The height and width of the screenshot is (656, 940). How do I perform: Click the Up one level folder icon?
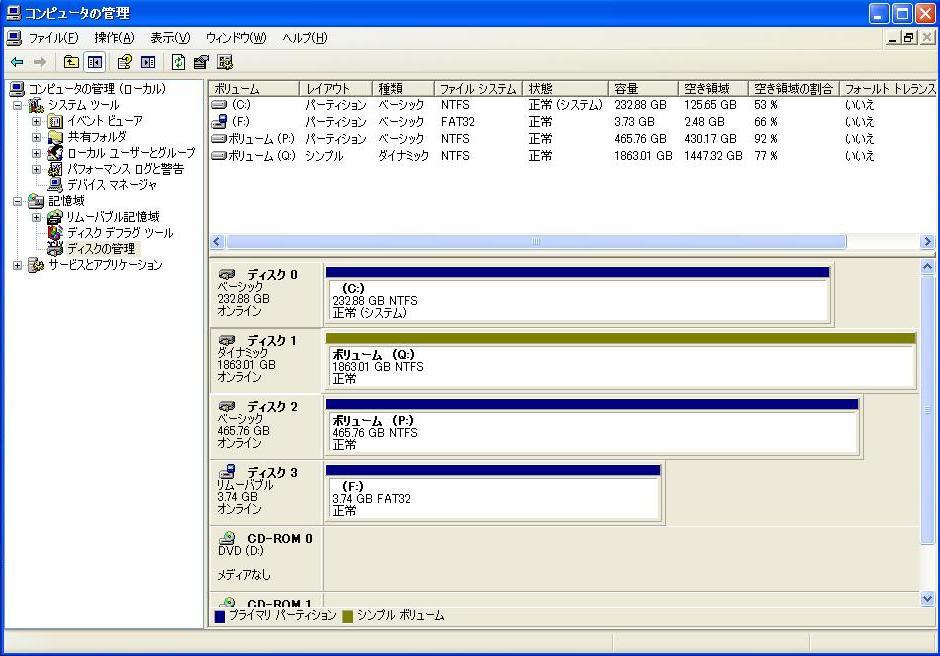point(71,62)
